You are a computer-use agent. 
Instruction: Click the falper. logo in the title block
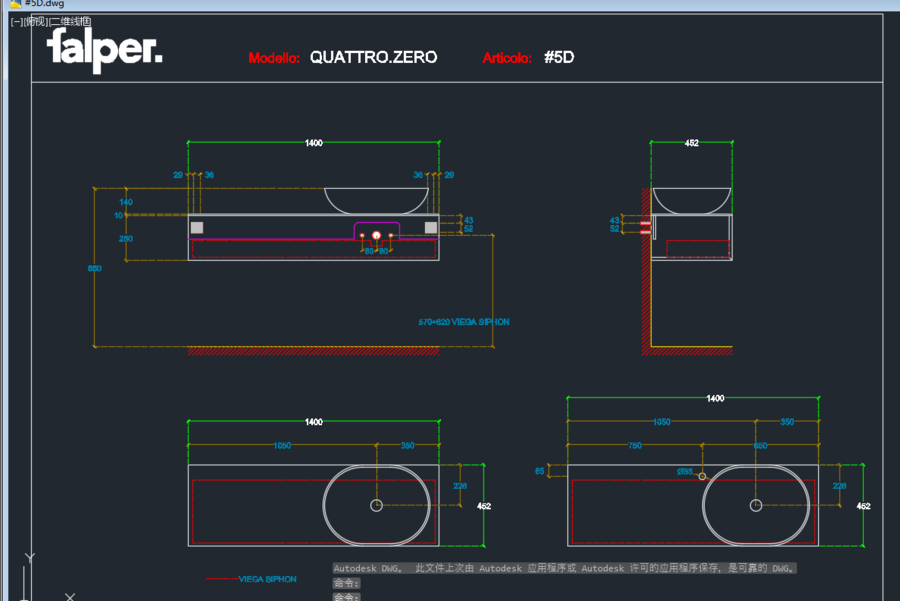[104, 50]
